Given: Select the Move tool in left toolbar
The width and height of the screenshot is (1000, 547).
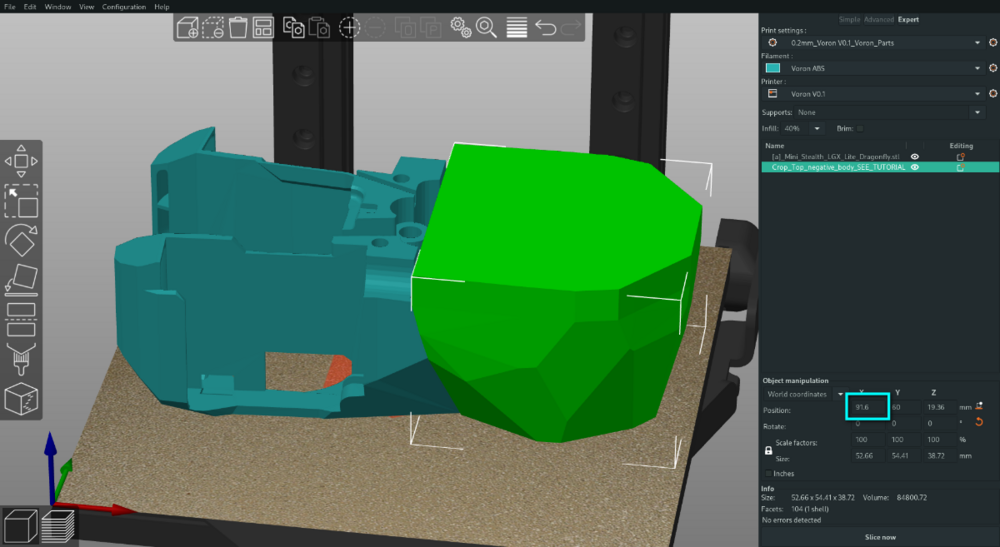Looking at the screenshot, I should (21, 161).
